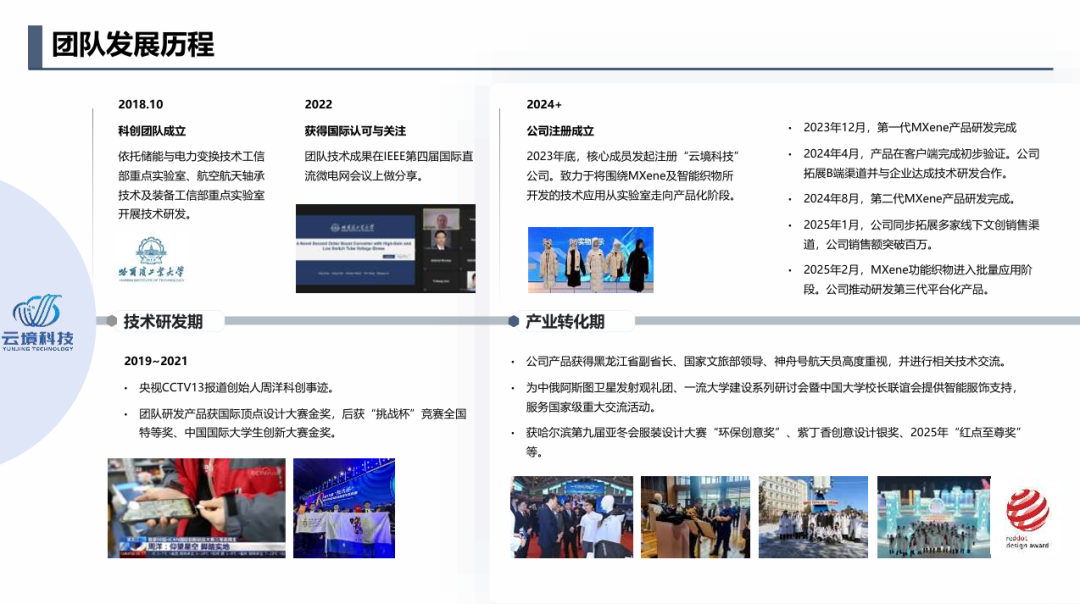
Task: Click the 公司注册成立 heading
Action: [x=560, y=131]
